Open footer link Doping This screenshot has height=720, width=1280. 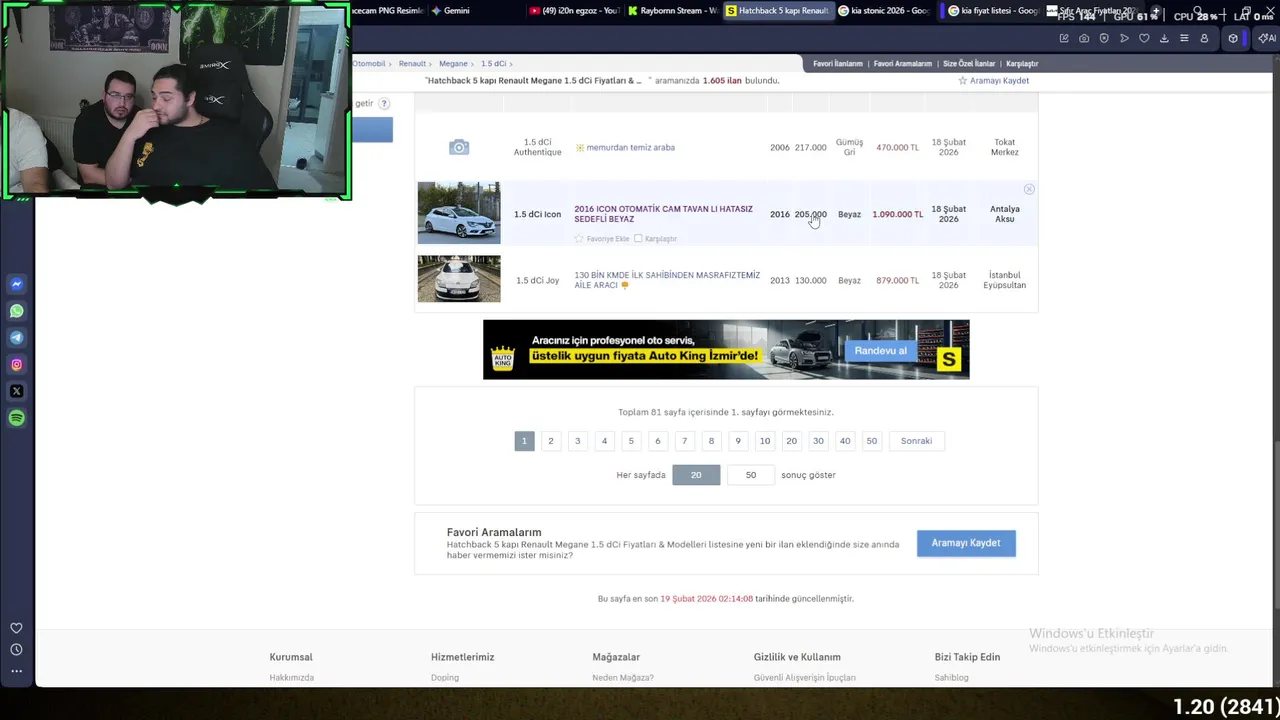[x=445, y=678]
